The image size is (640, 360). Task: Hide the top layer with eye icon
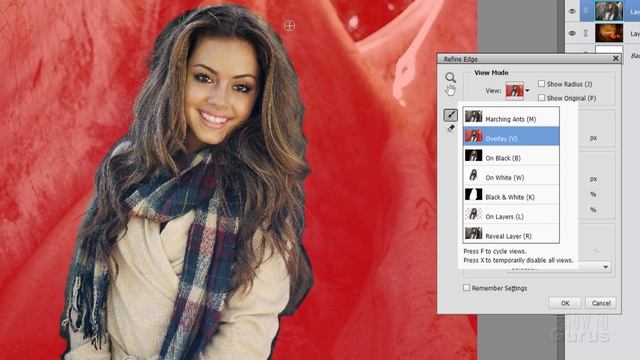click(x=572, y=11)
